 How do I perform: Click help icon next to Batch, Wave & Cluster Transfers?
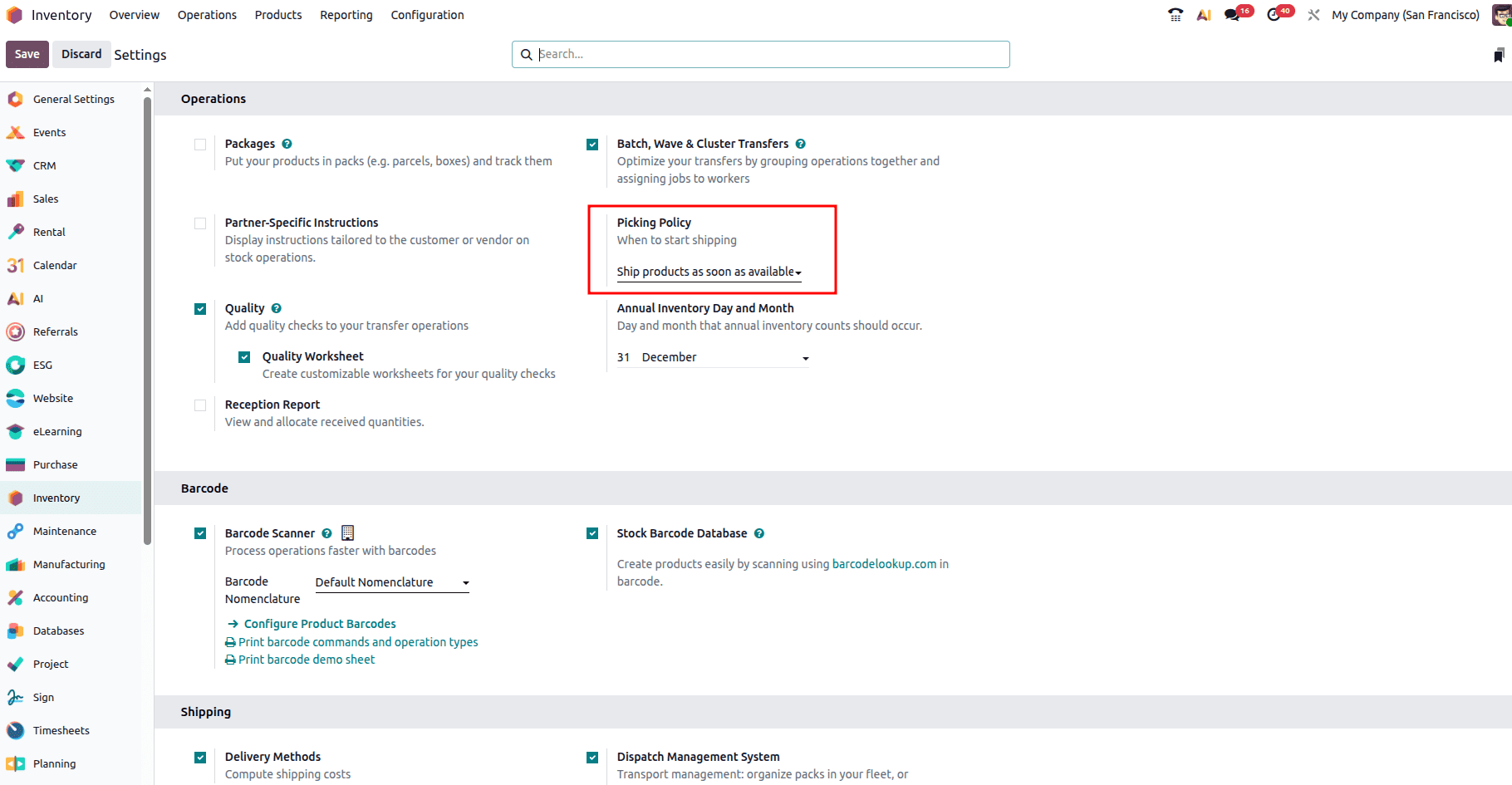click(x=801, y=144)
